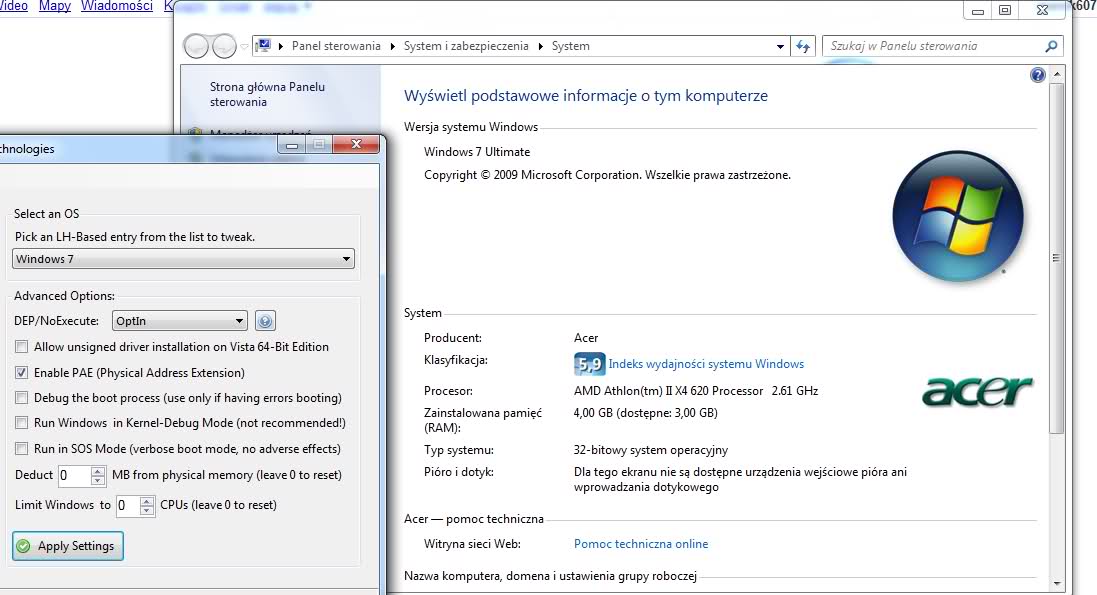This screenshot has height=595, width=1097.
Task: Enable Allow unsigned driver installation checkbox
Action: (x=22, y=346)
